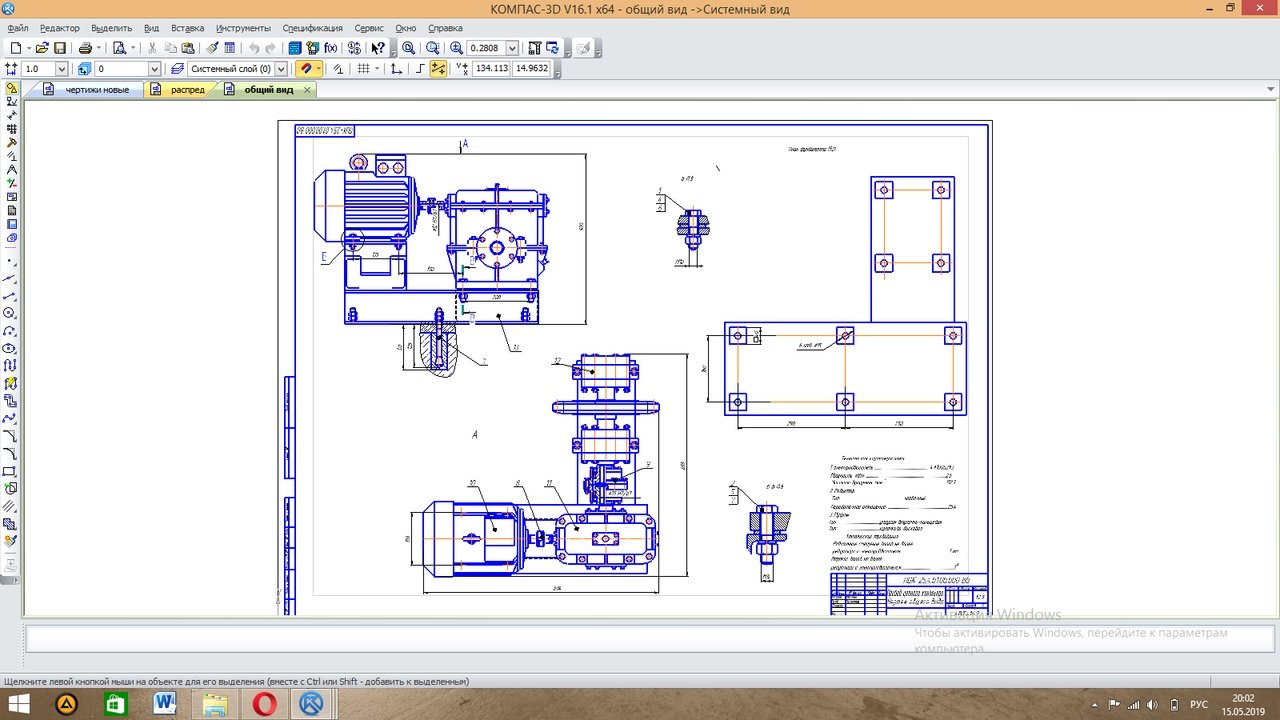1280x720 pixels.
Task: Select the Rectangle tool in left toolbar
Action: (x=10, y=471)
